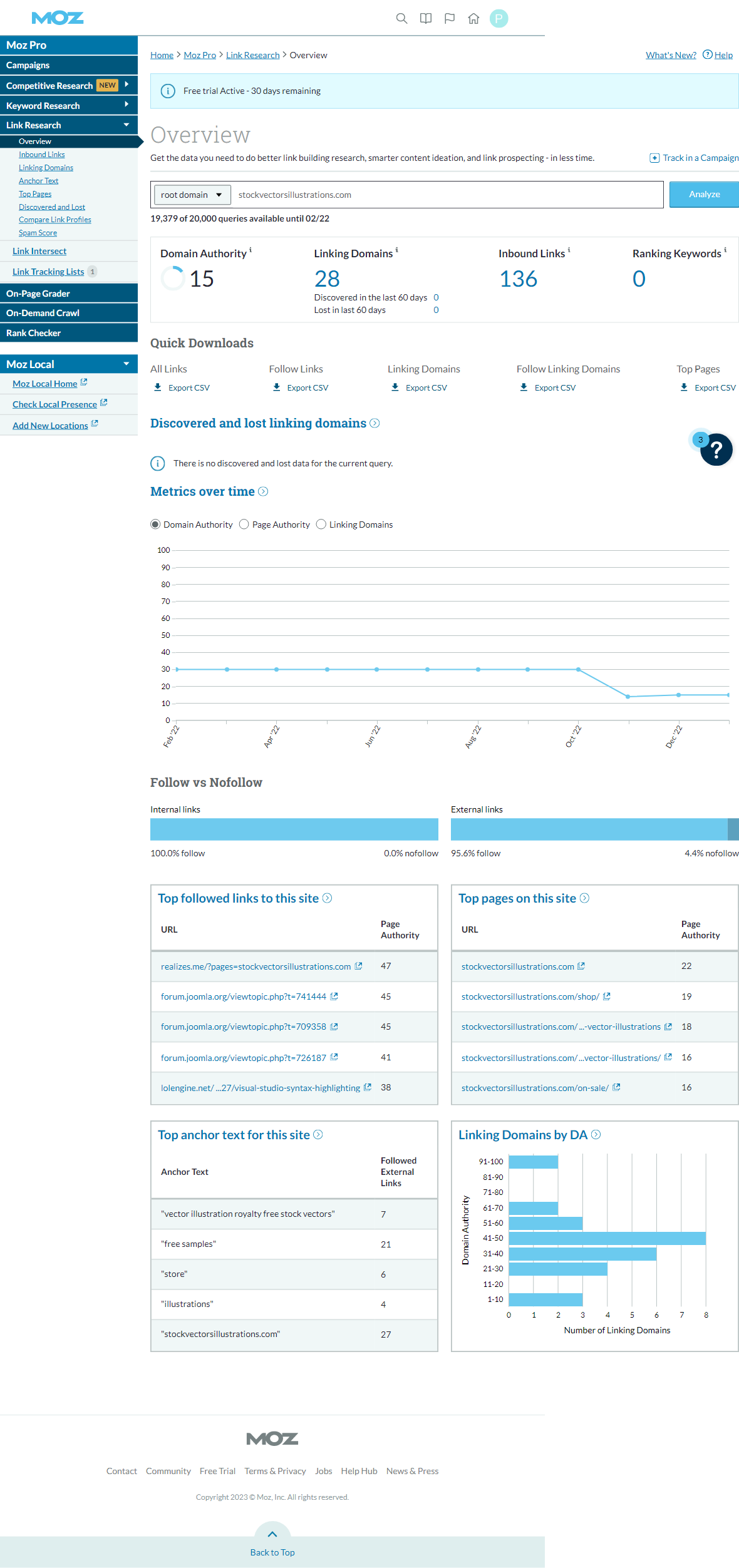Open Link Tracking Lists link

48,272
